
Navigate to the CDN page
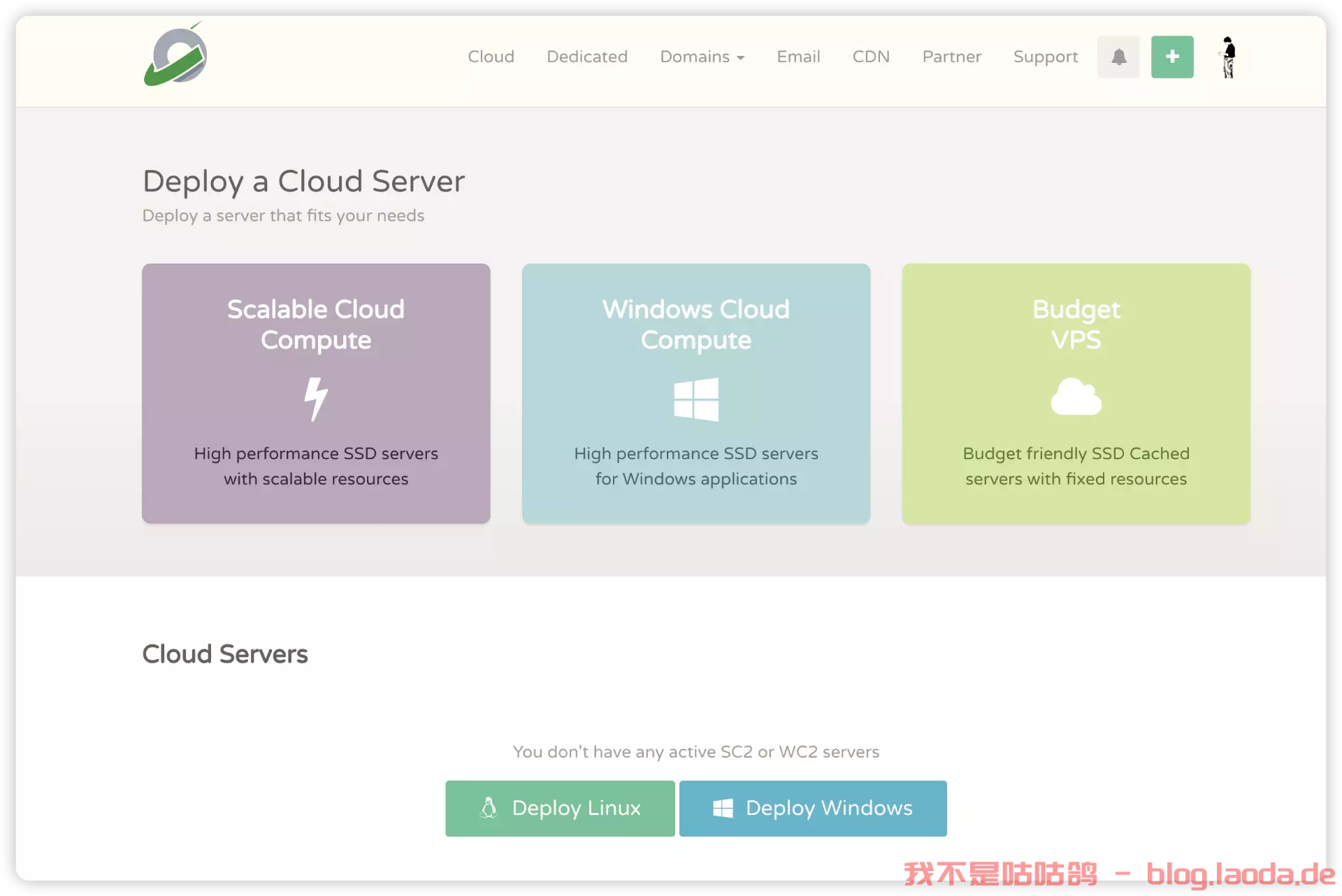pyautogui.click(x=871, y=57)
